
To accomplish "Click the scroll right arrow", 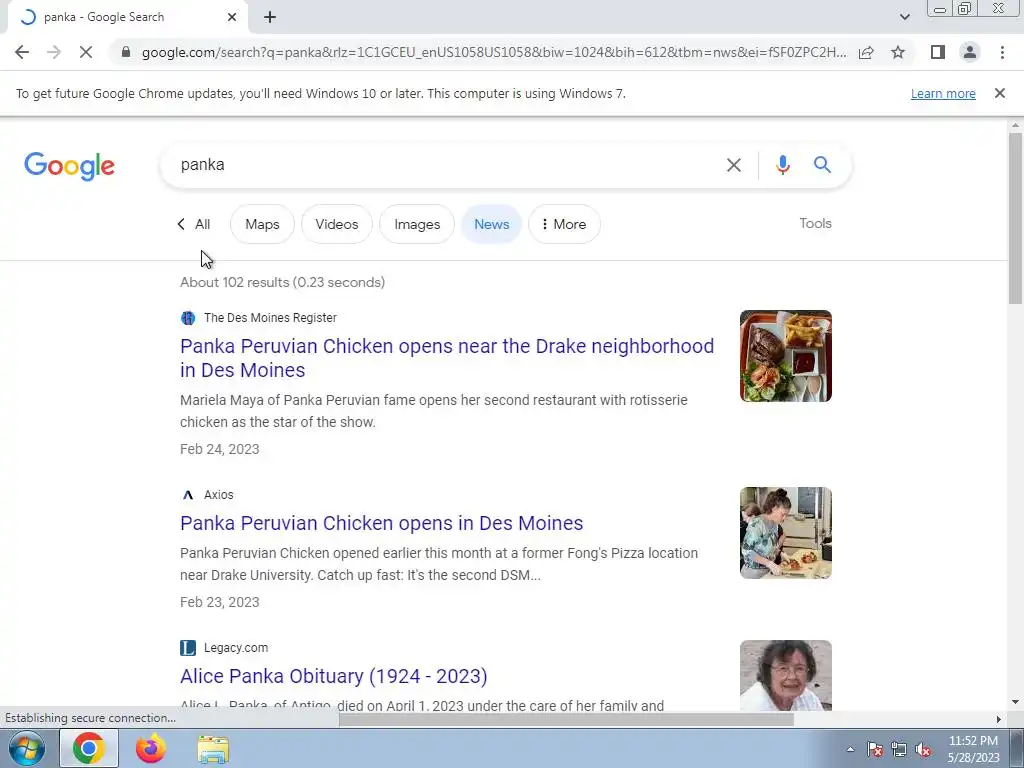I will coord(999,720).
